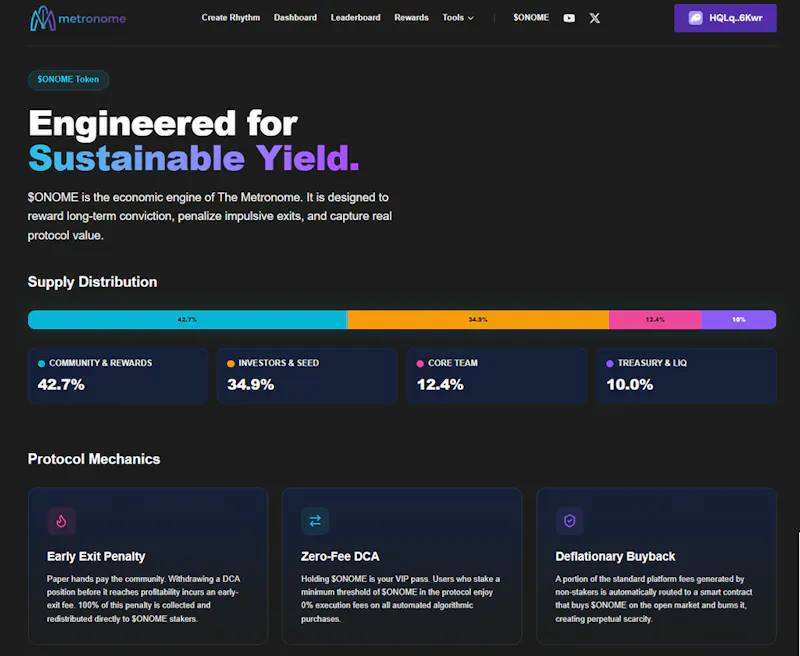The image size is (800, 656).
Task: Click the orange 34.9% supply bar segment
Action: tap(478, 319)
